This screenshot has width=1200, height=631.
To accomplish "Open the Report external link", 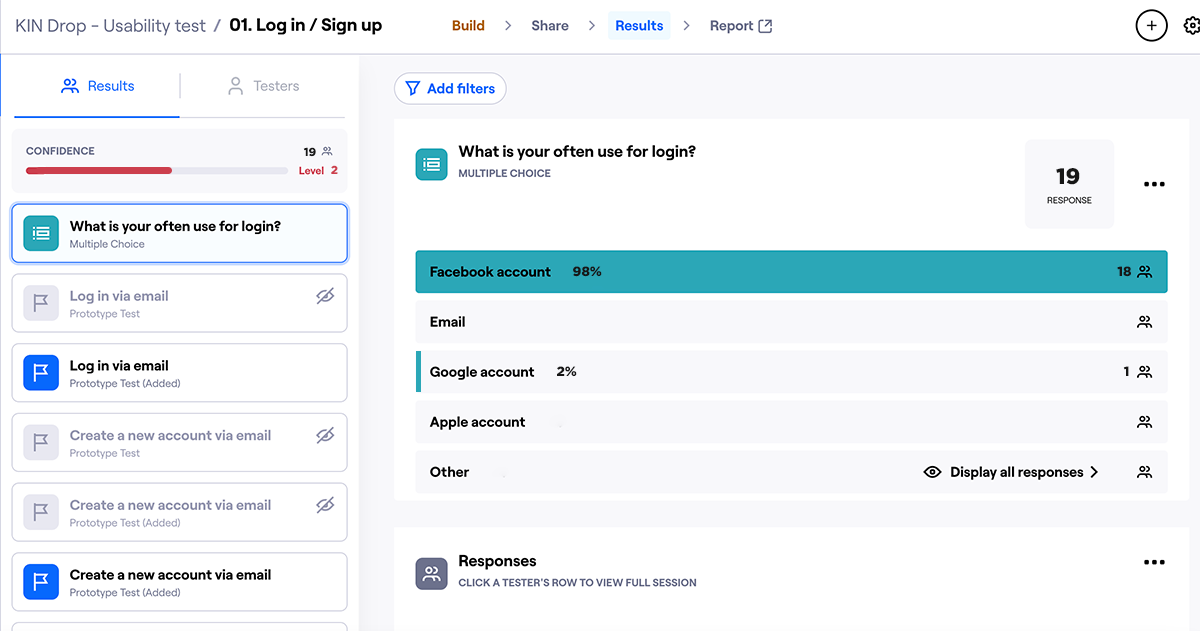I will pyautogui.click(x=740, y=26).
